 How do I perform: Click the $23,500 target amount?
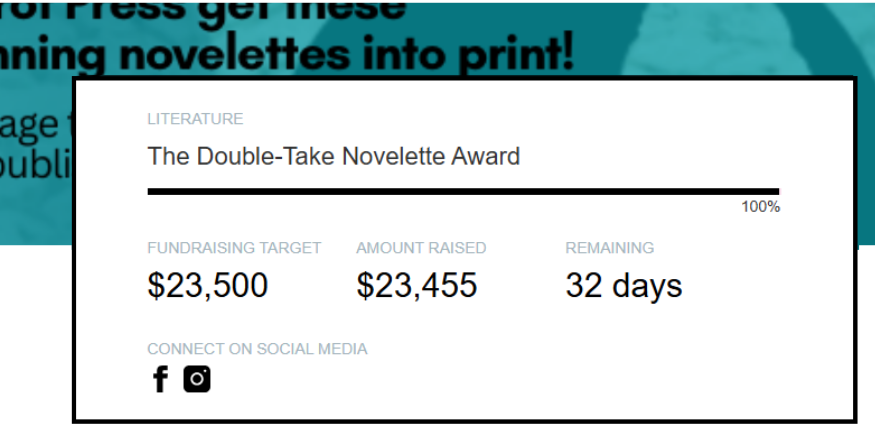tap(208, 285)
